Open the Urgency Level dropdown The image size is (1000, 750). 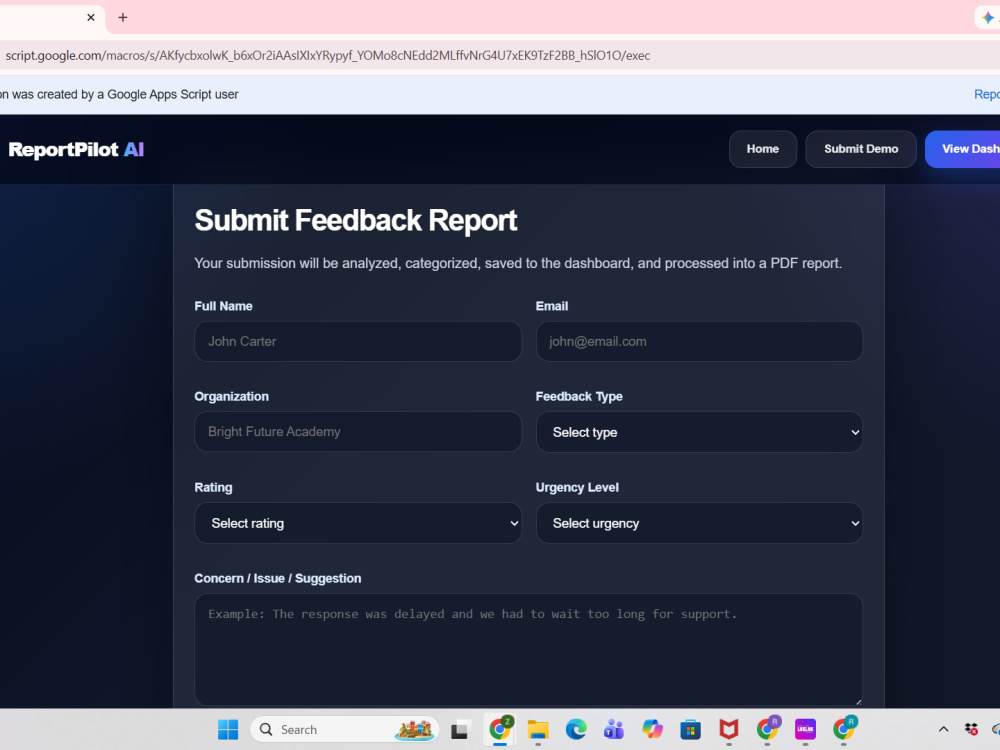tap(699, 523)
